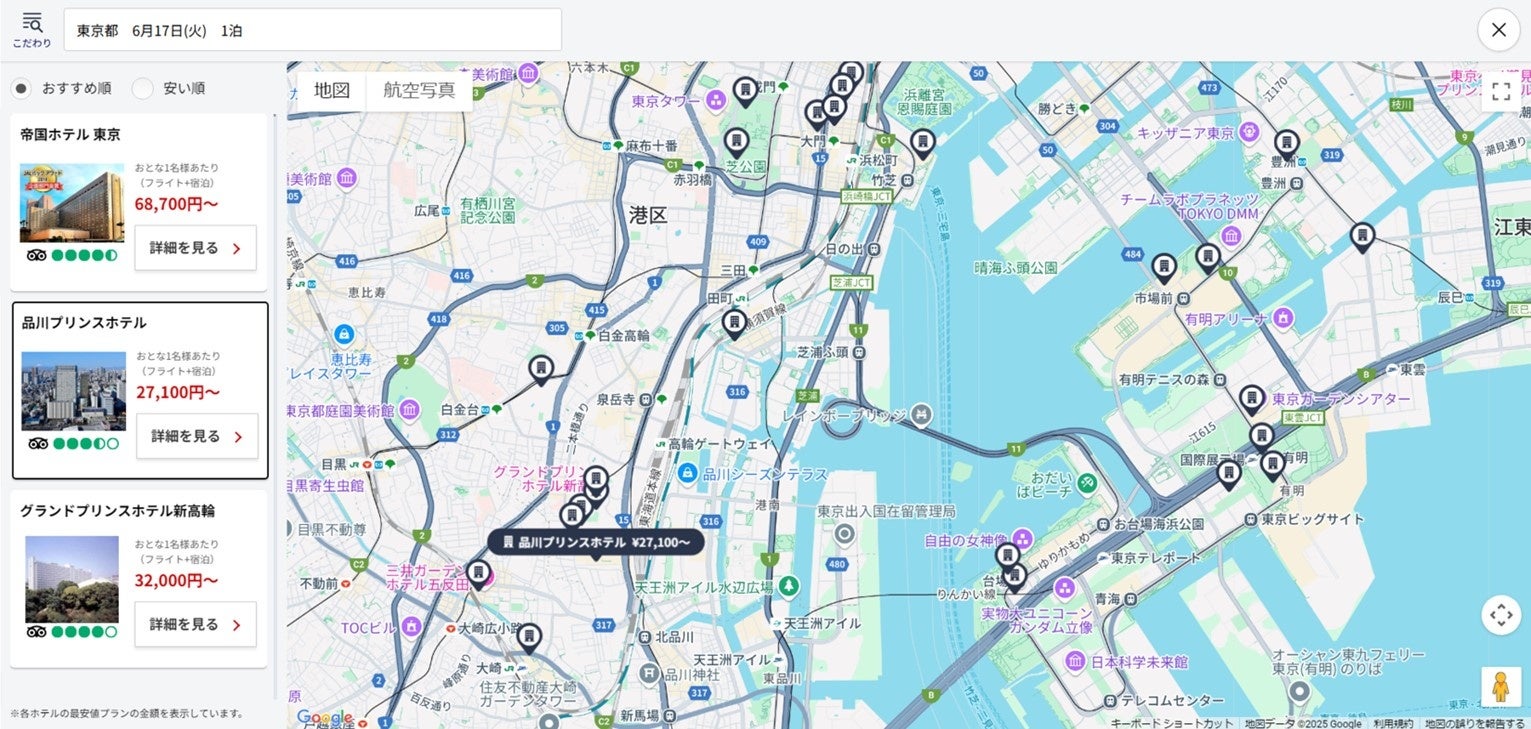Open the map camera controls
Viewport: 1531px width, 729px height.
[x=1501, y=615]
